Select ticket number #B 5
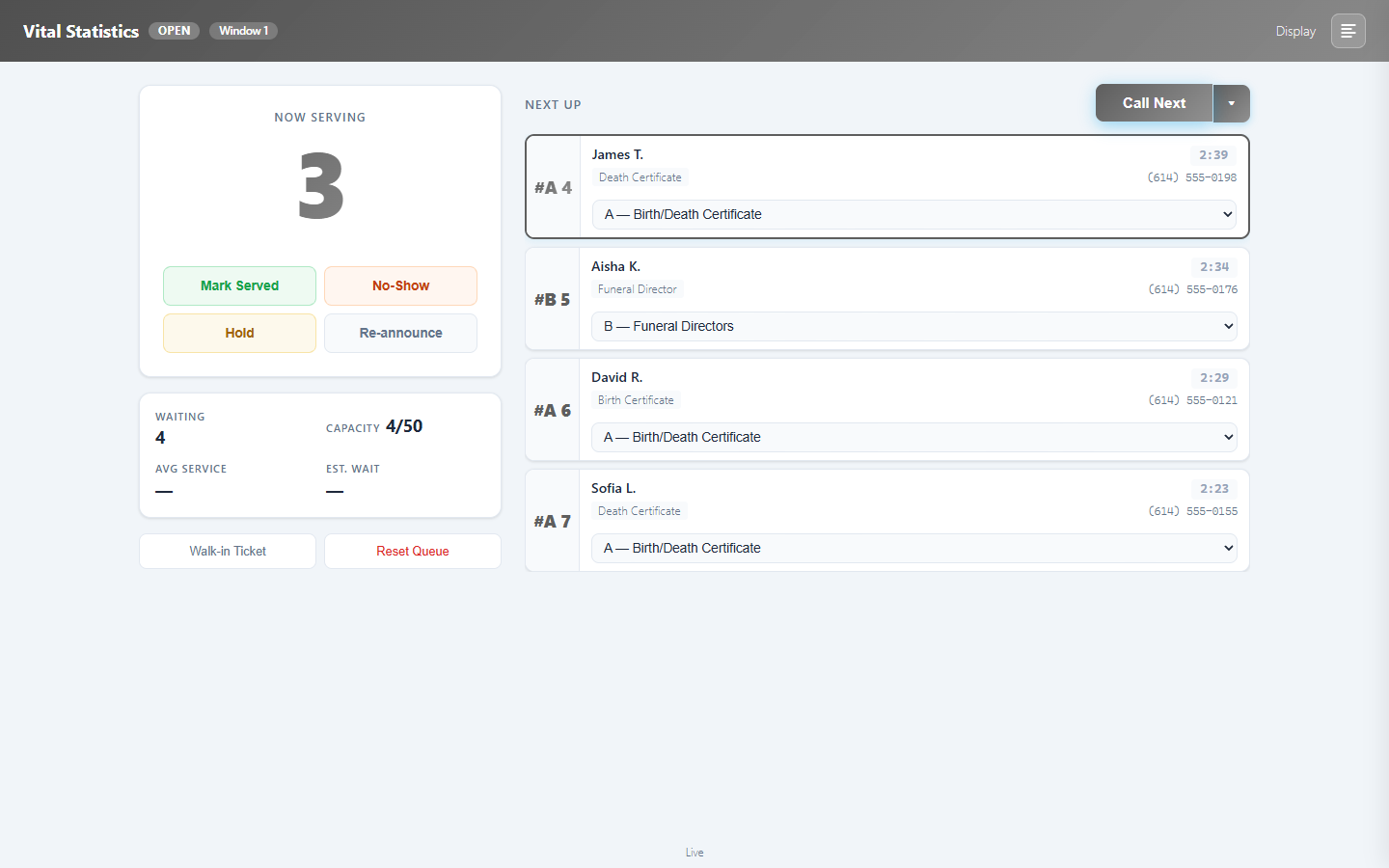Image resolution: width=1389 pixels, height=868 pixels. (553, 299)
